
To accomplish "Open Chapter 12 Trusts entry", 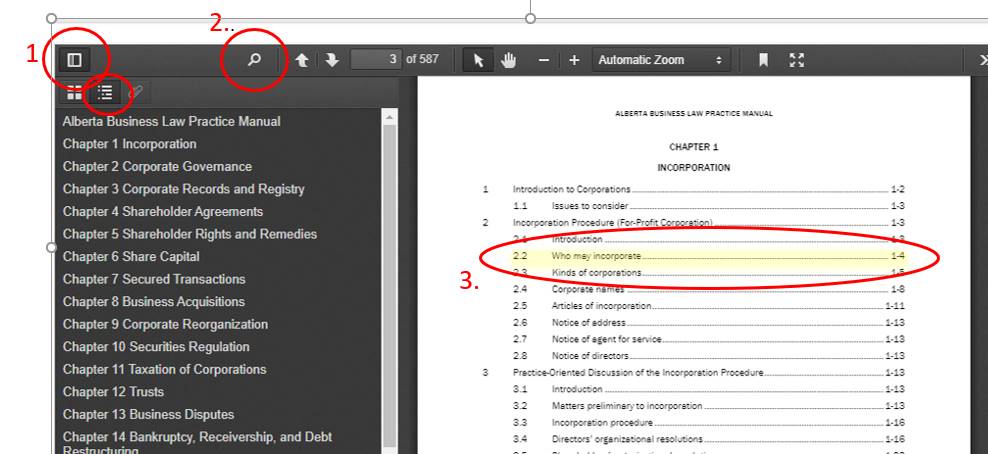I will click(x=113, y=392).
